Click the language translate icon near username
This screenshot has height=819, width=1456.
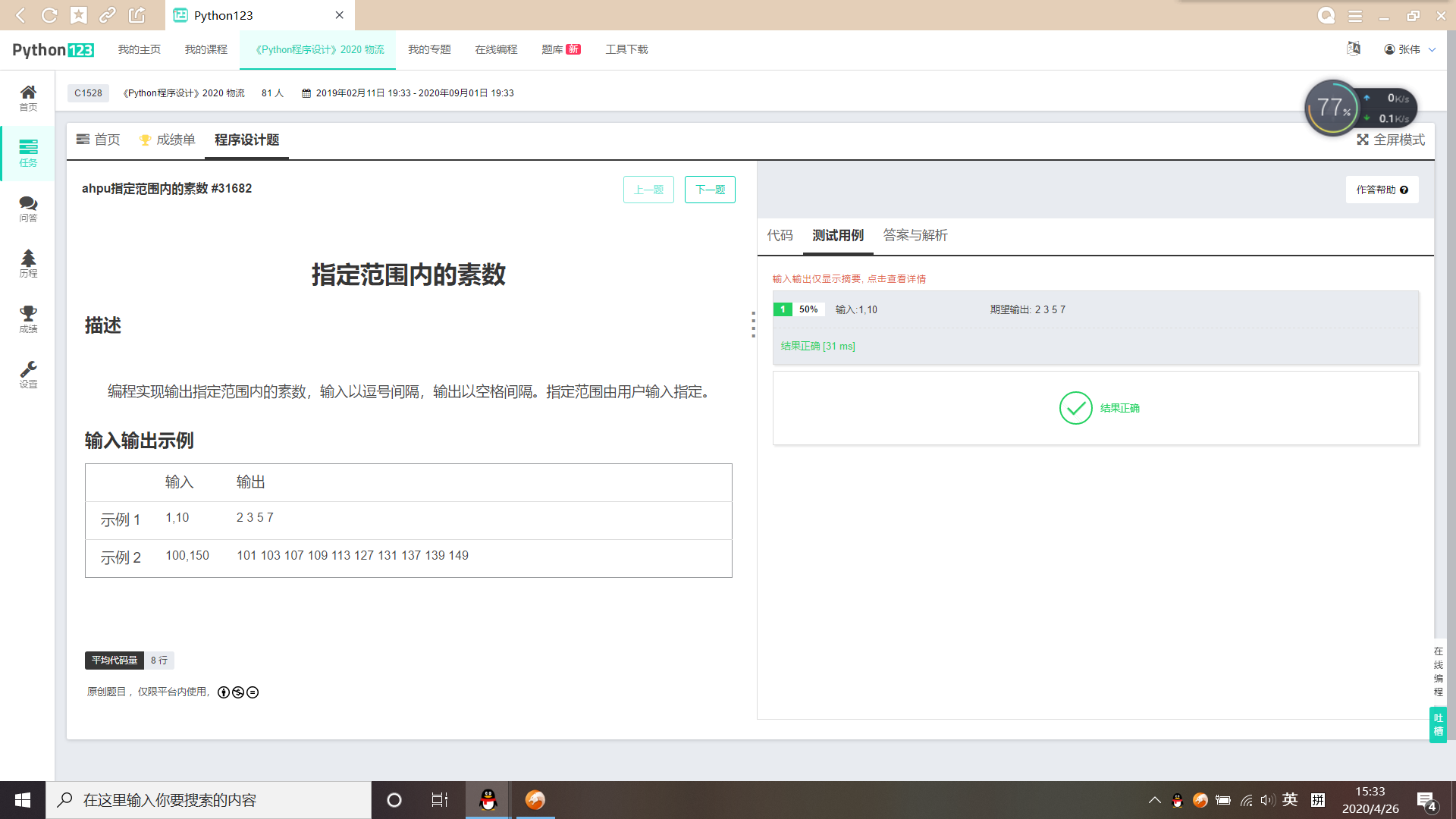(1354, 49)
